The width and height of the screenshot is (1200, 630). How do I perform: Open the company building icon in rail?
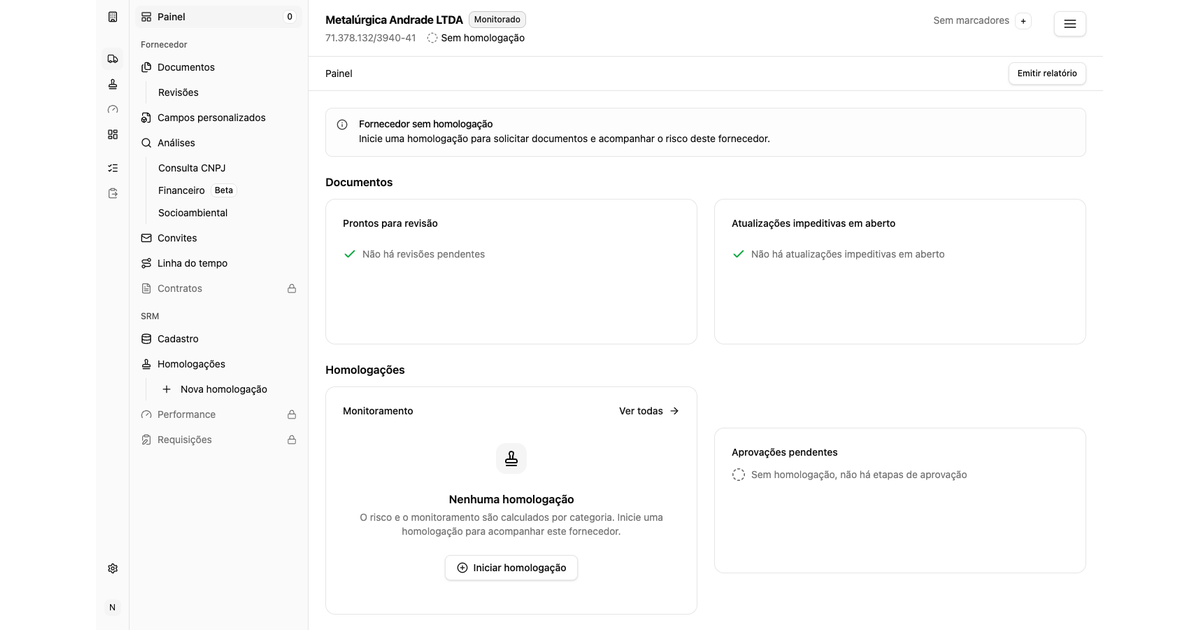pos(112,17)
